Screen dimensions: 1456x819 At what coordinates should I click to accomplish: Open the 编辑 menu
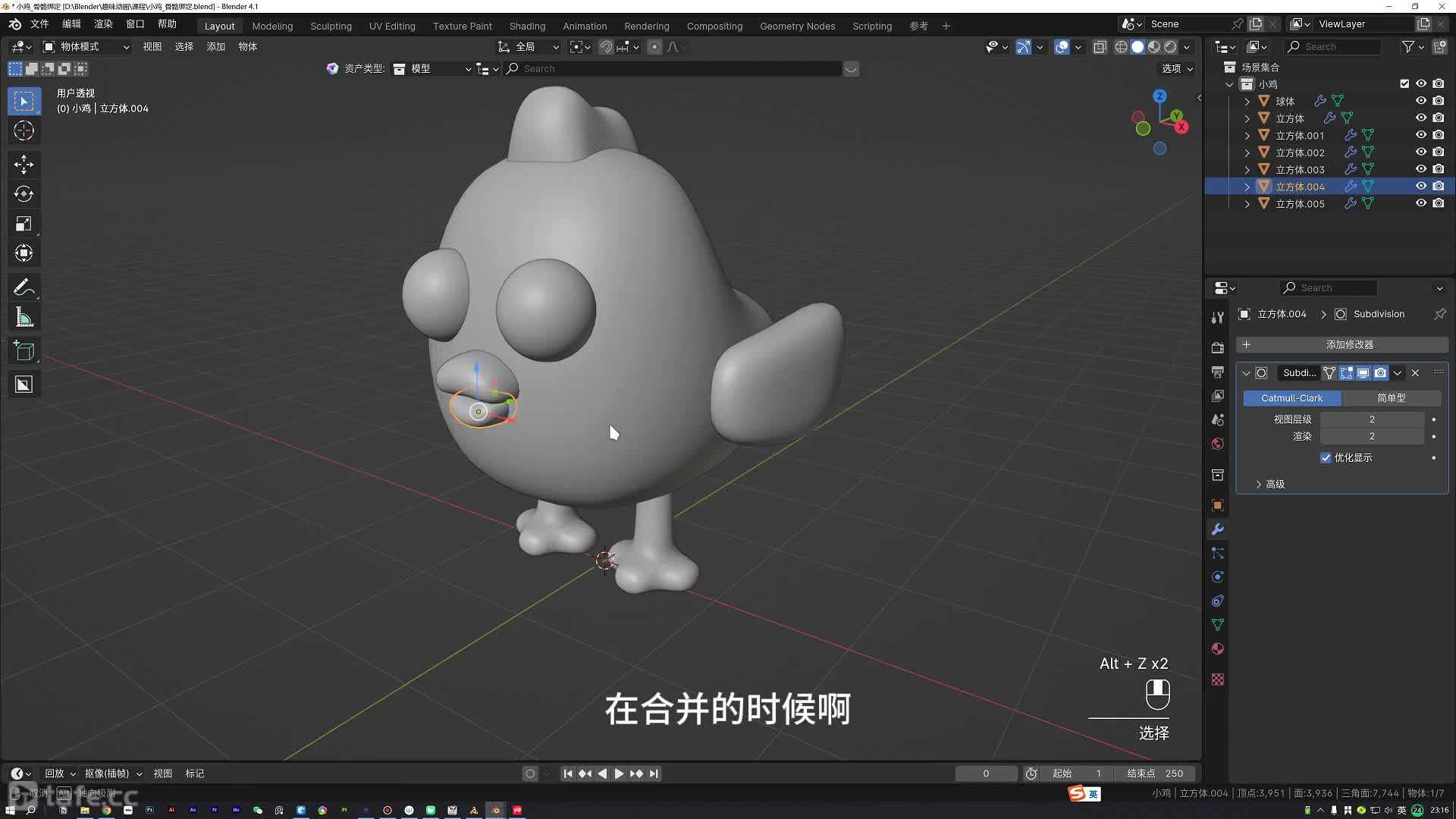[71, 24]
